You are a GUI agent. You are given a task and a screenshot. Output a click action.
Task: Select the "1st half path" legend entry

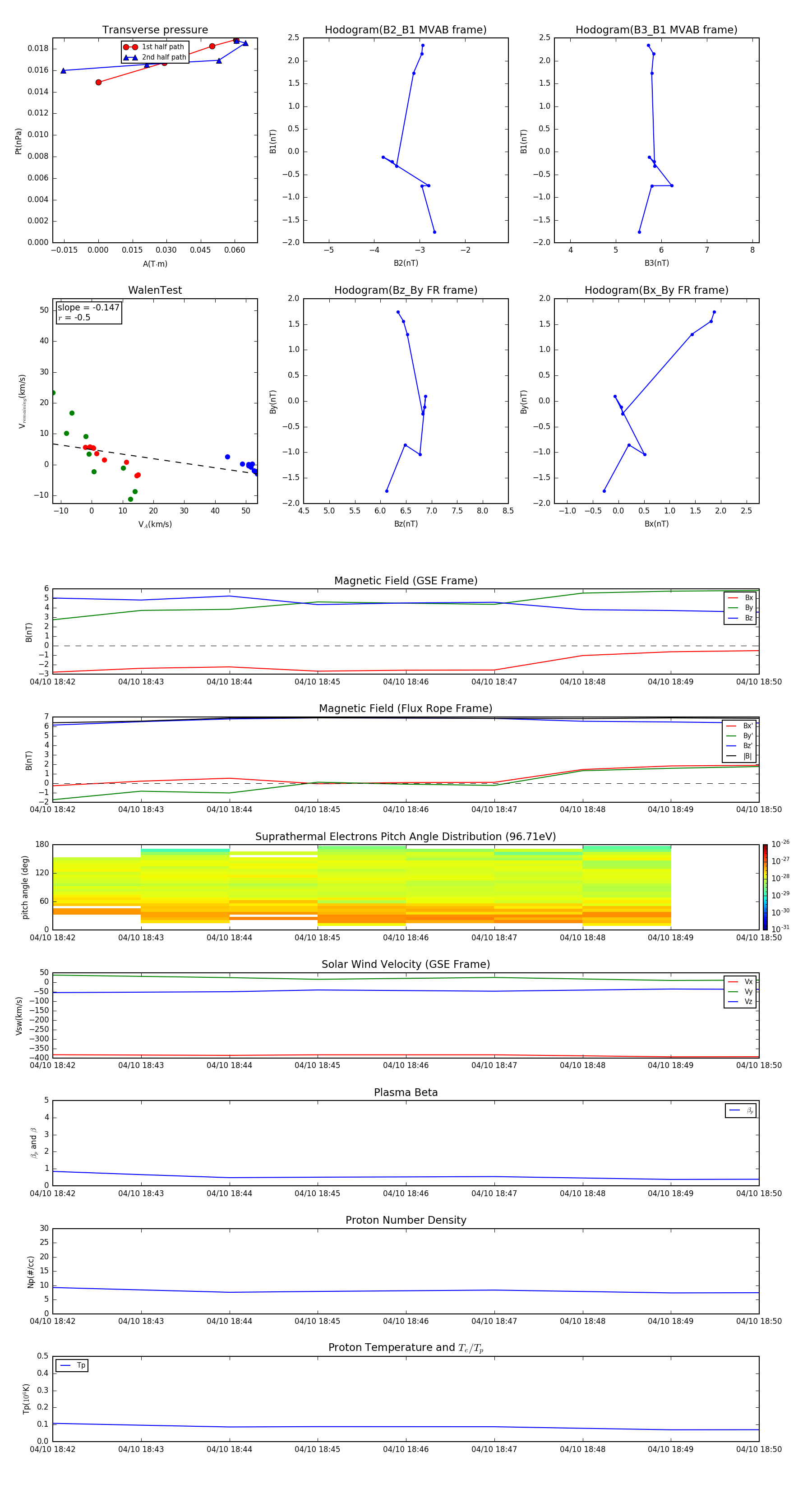pos(154,47)
